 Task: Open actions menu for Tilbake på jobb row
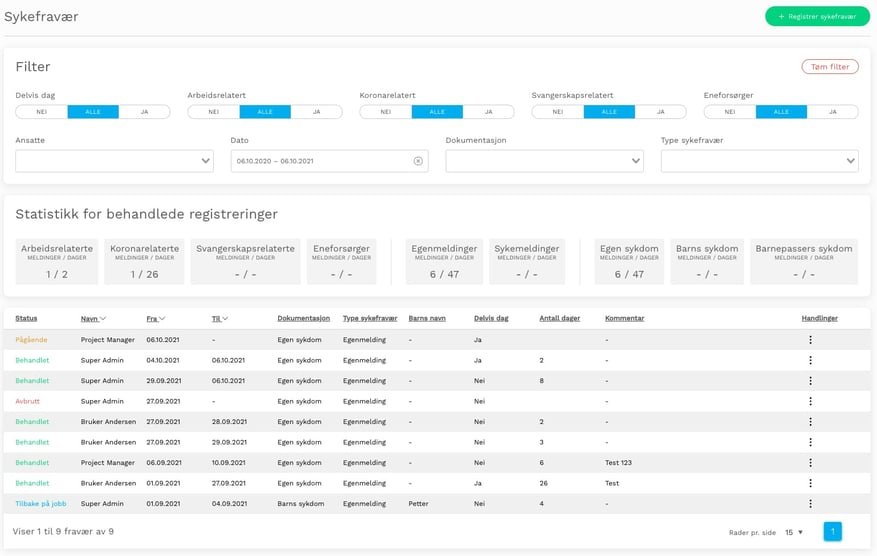click(810, 504)
